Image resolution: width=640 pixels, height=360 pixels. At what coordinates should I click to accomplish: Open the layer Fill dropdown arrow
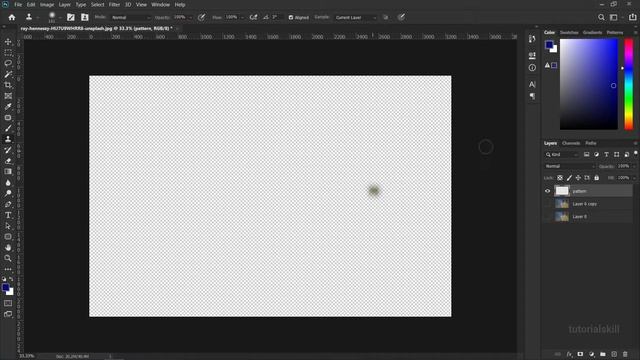[x=634, y=178]
